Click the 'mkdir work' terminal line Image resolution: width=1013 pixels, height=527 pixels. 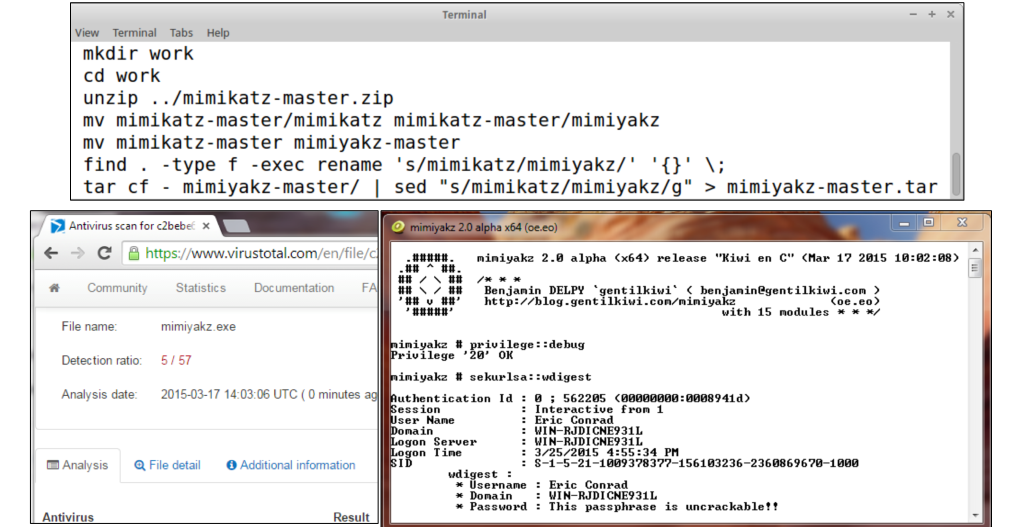[x=138, y=54]
